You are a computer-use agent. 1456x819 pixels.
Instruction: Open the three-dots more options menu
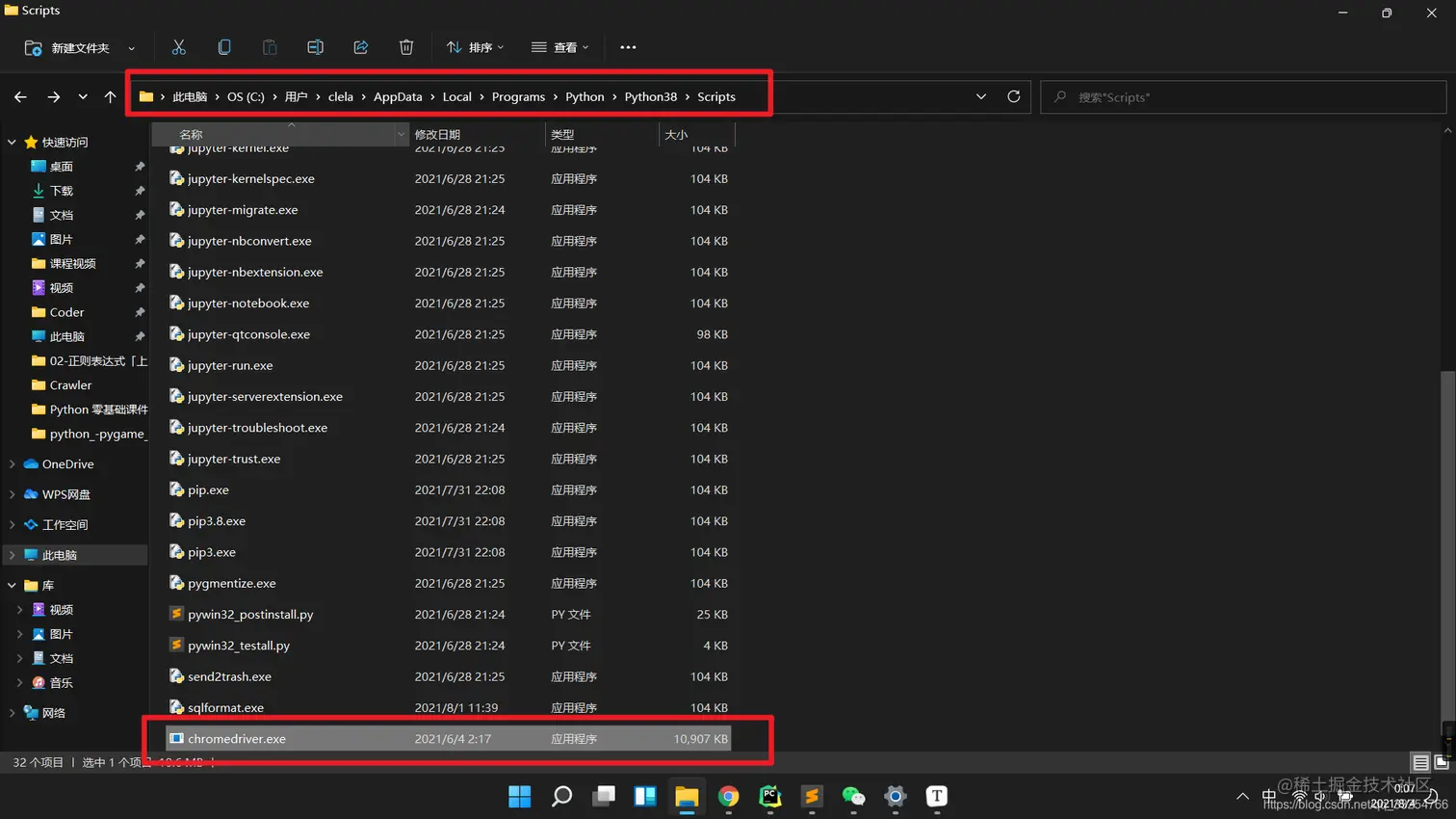pos(628,47)
